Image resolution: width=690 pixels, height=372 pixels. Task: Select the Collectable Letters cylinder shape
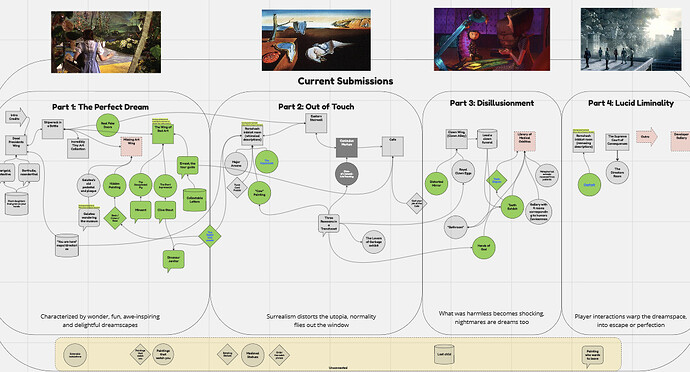[x=195, y=200]
